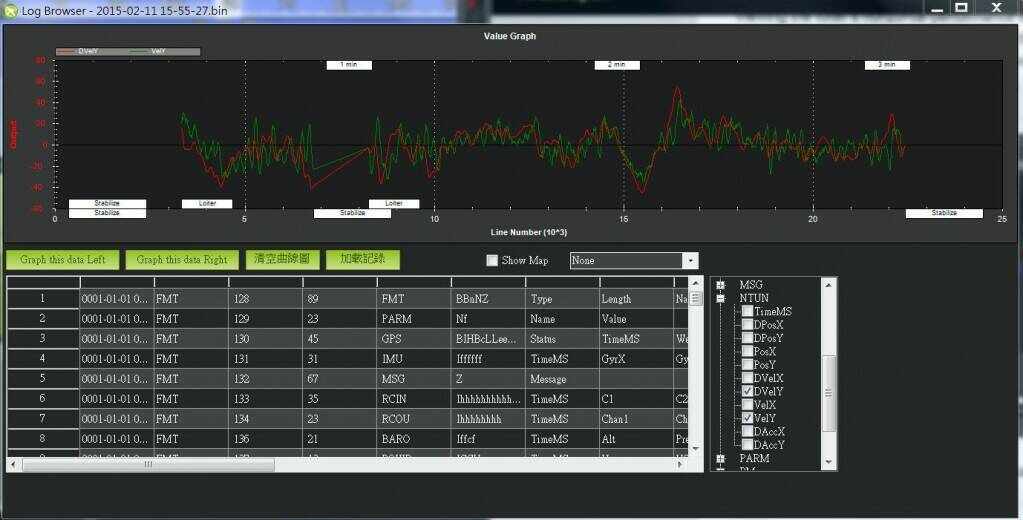The width and height of the screenshot is (1023, 520).
Task: Click the 清空曲線圖 clear graph button
Action: point(283,259)
